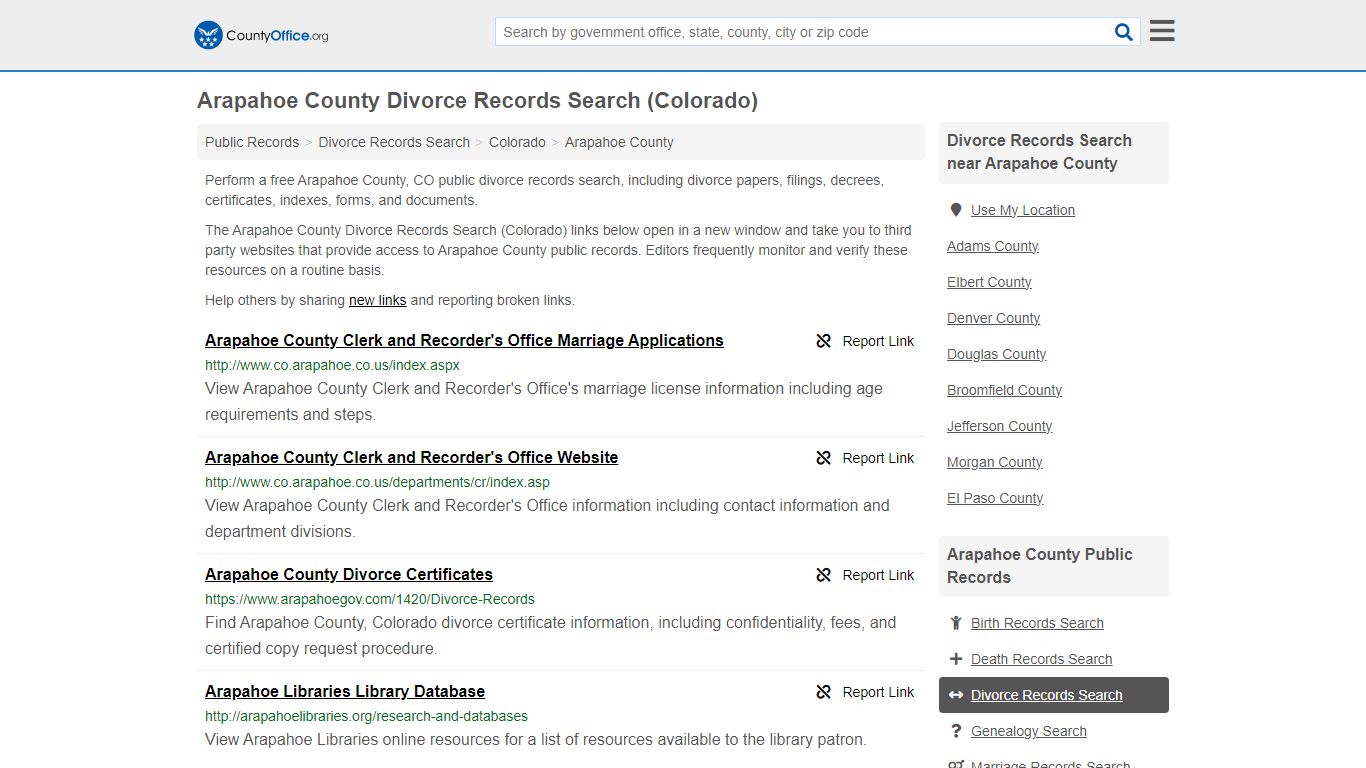Open Birth Records Search
This screenshot has height=768, width=1366.
[1037, 623]
